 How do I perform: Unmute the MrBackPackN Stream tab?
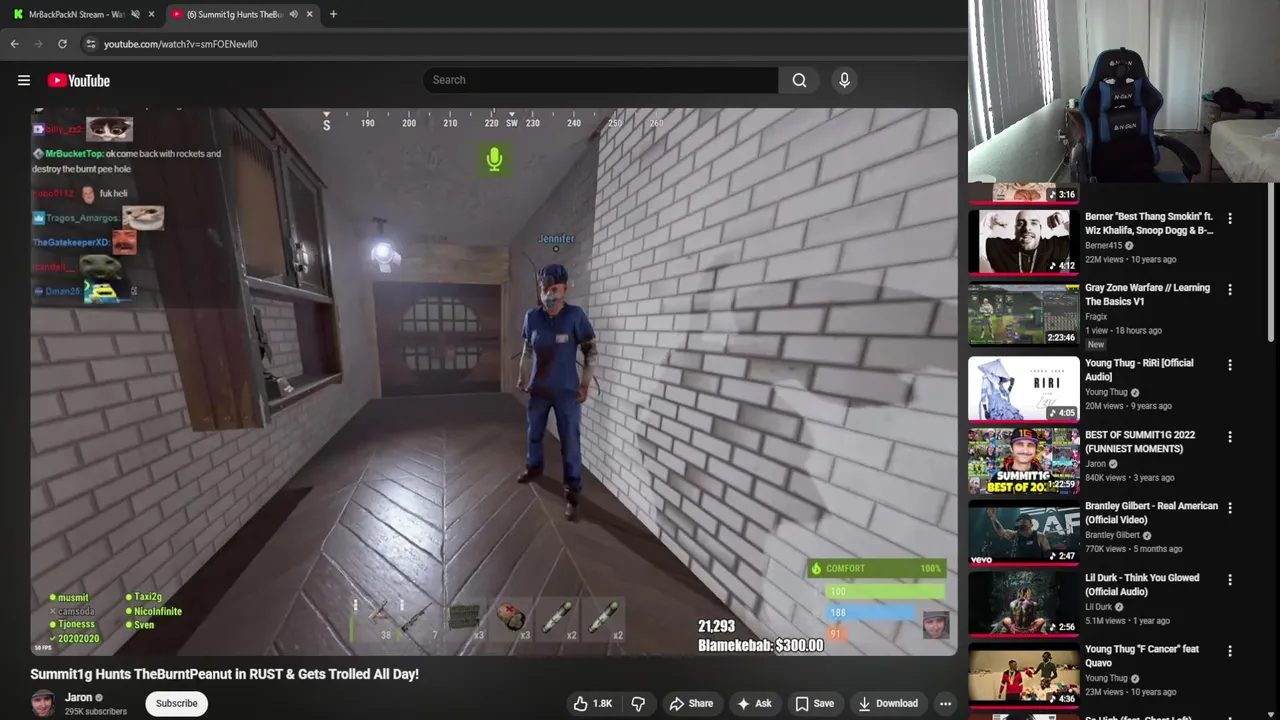point(135,14)
